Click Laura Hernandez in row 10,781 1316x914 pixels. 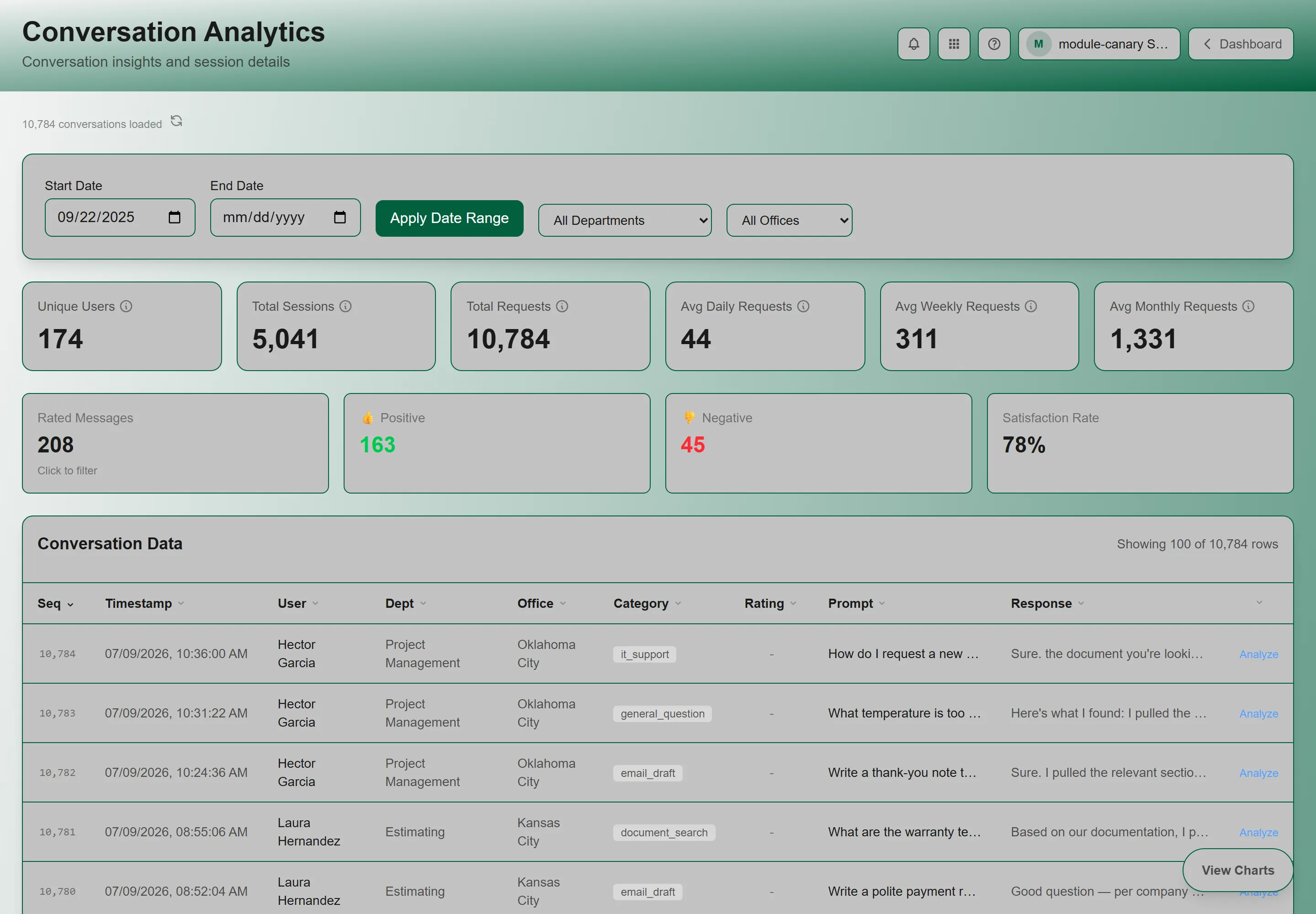point(309,833)
